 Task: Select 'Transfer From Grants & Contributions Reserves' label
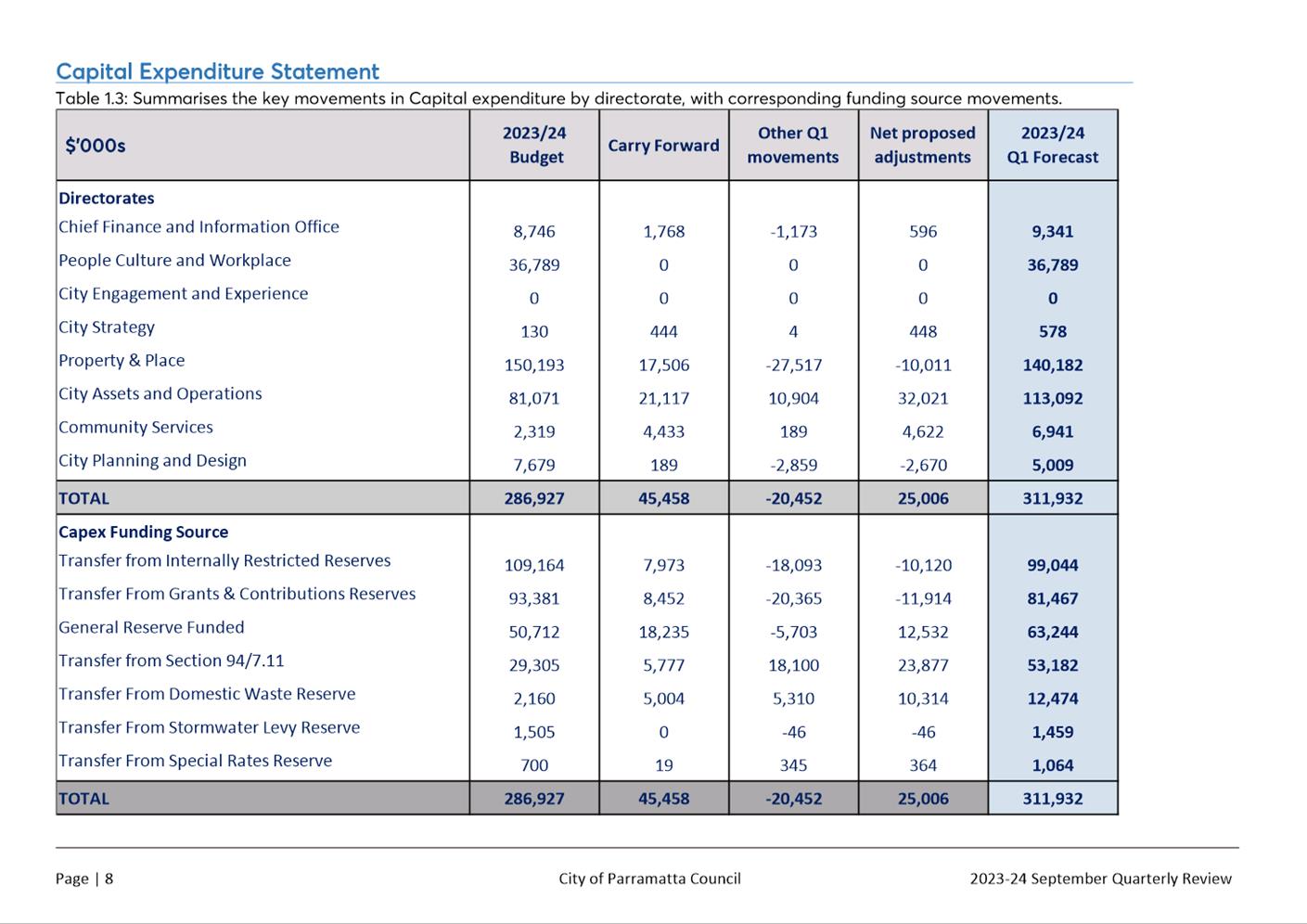pos(237,594)
